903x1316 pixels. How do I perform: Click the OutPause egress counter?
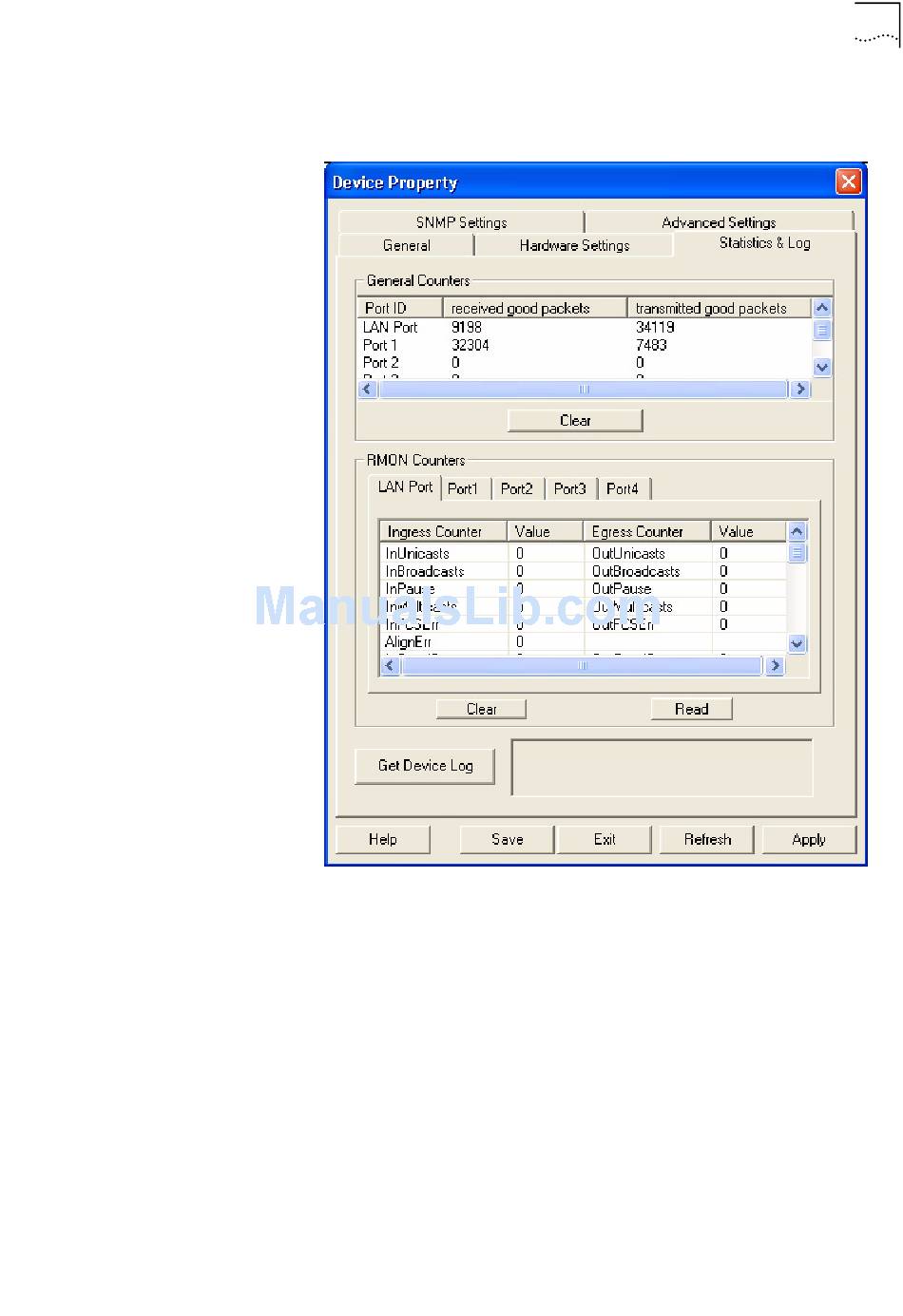tap(622, 589)
